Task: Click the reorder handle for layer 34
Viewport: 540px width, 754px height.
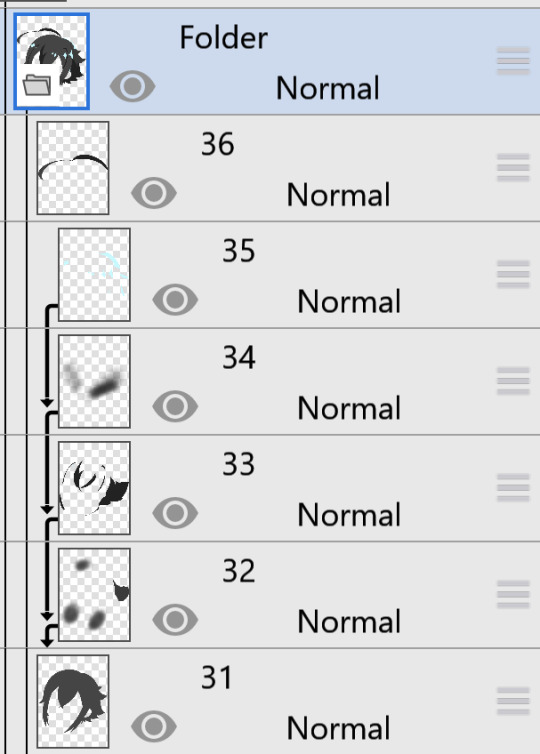Action: (513, 381)
